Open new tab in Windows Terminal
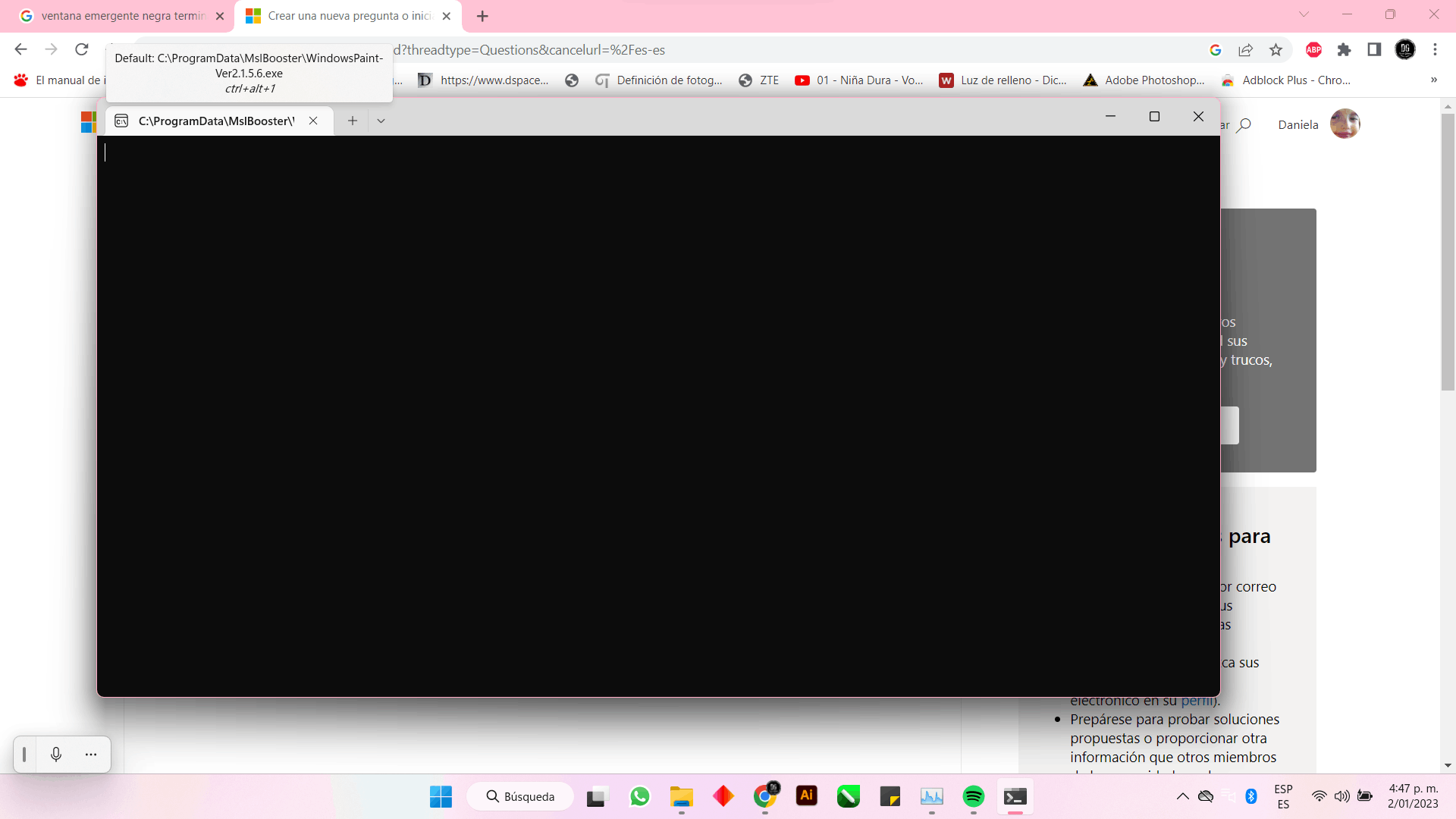 click(353, 121)
